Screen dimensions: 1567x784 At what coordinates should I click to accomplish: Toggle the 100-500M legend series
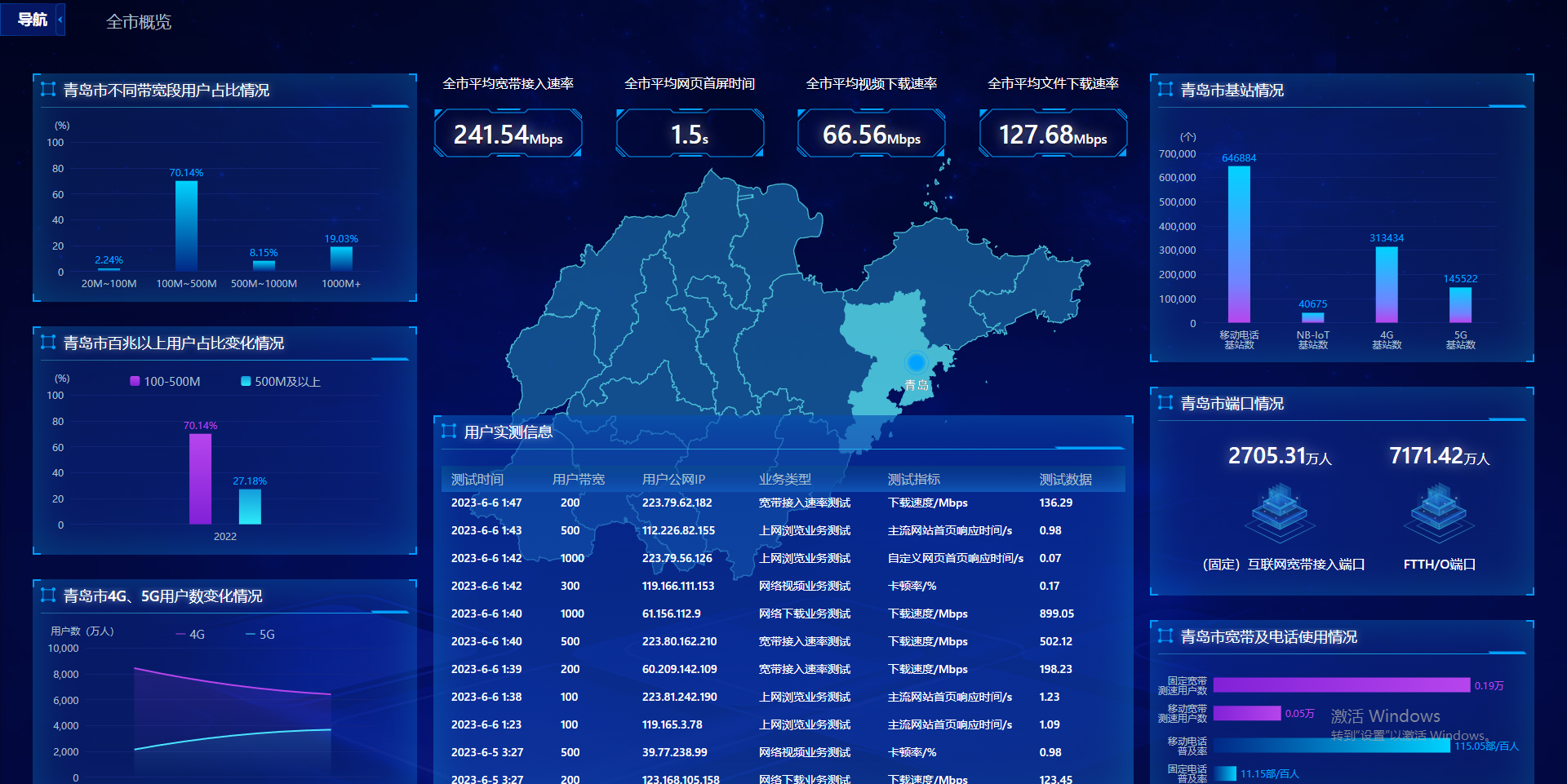click(165, 382)
